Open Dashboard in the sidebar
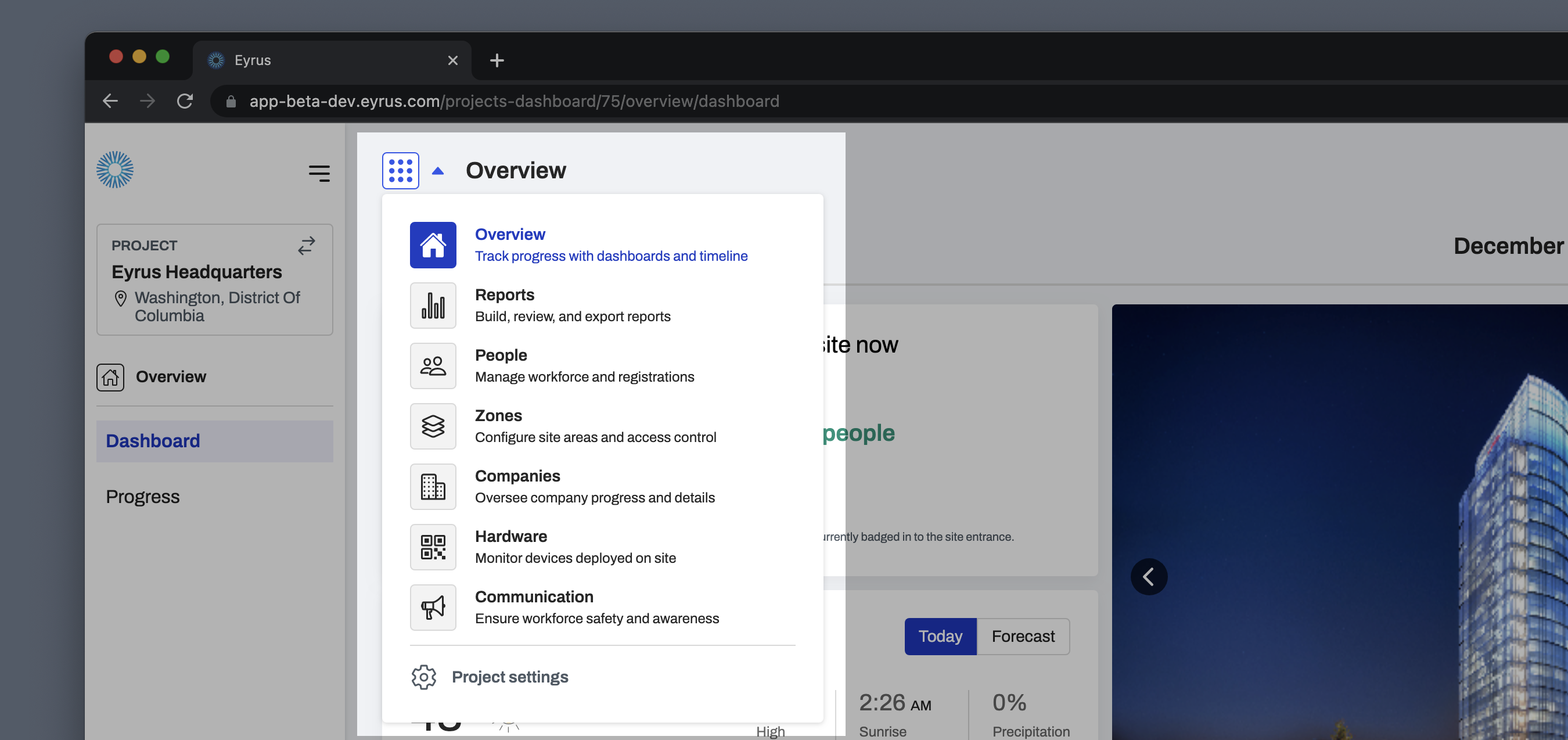This screenshot has height=740, width=1568. click(x=214, y=441)
